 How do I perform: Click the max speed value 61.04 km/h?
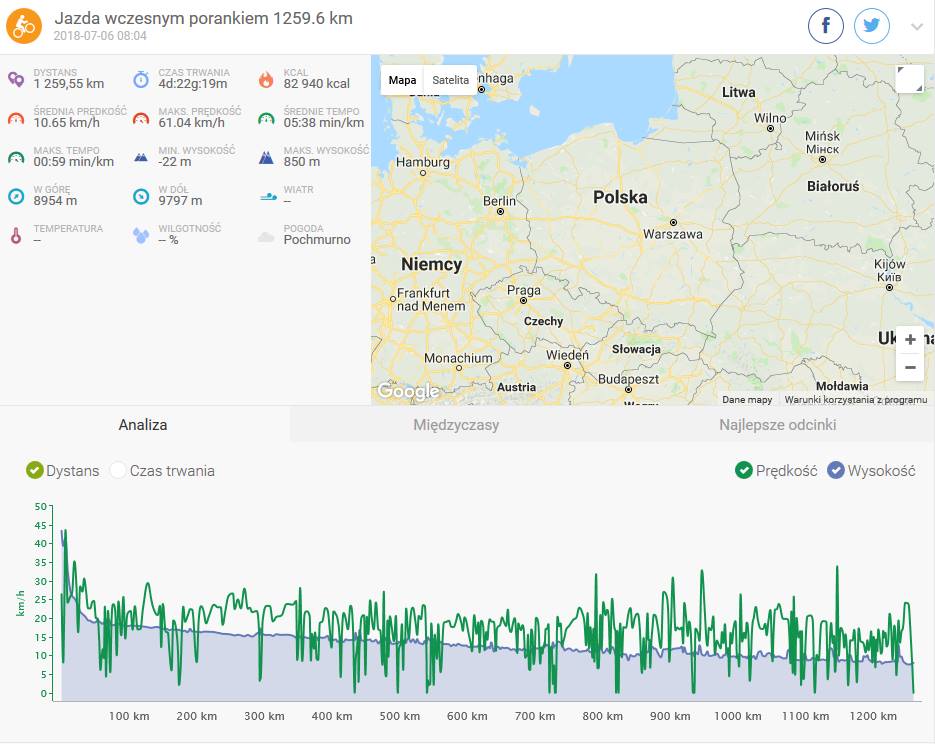191,123
